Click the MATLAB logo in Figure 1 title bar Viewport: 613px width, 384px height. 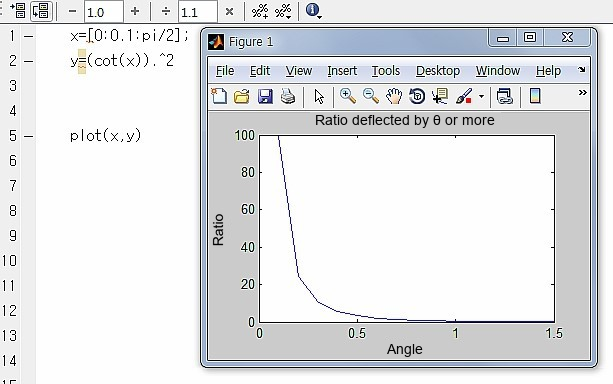point(216,41)
